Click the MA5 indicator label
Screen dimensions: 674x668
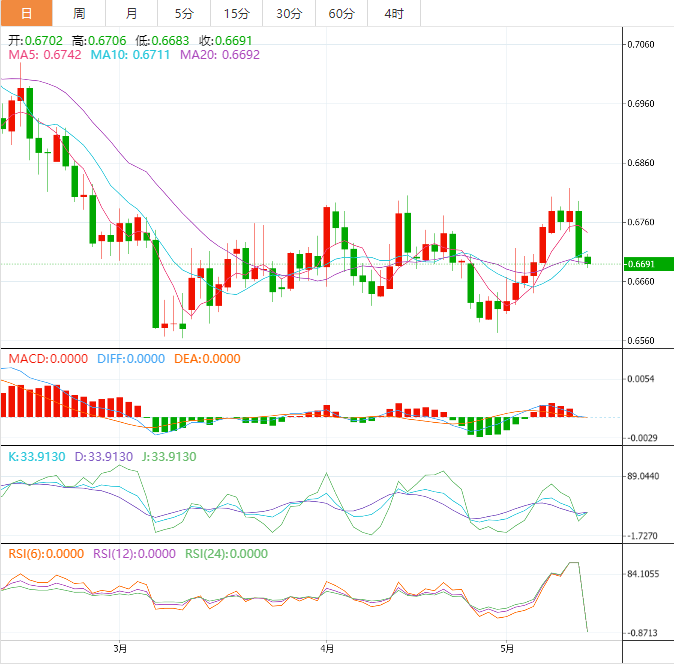coord(45,55)
